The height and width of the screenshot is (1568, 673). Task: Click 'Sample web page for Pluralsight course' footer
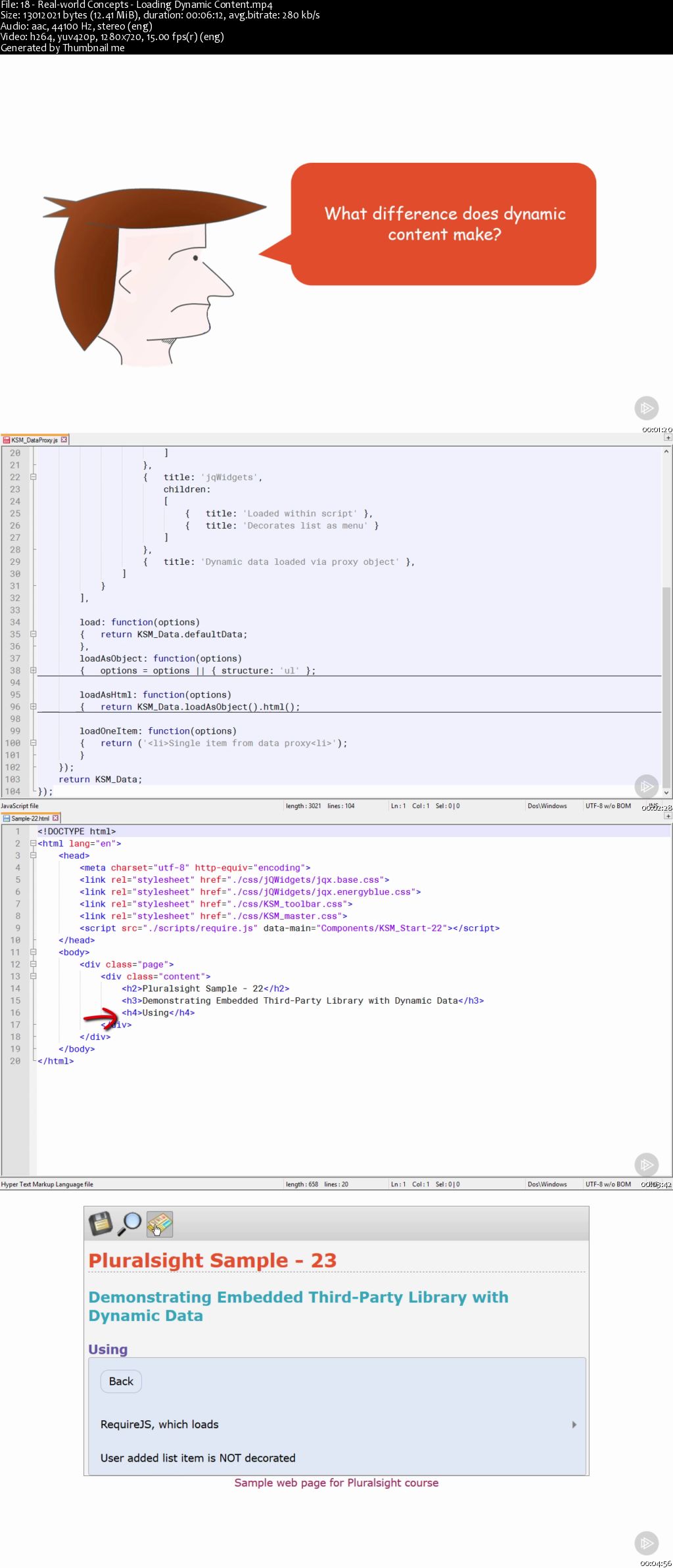(x=336, y=1483)
